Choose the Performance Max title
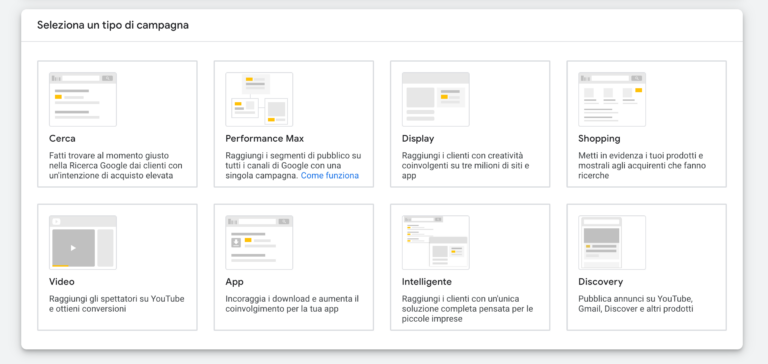Viewport: 768px width, 364px height. [x=264, y=139]
